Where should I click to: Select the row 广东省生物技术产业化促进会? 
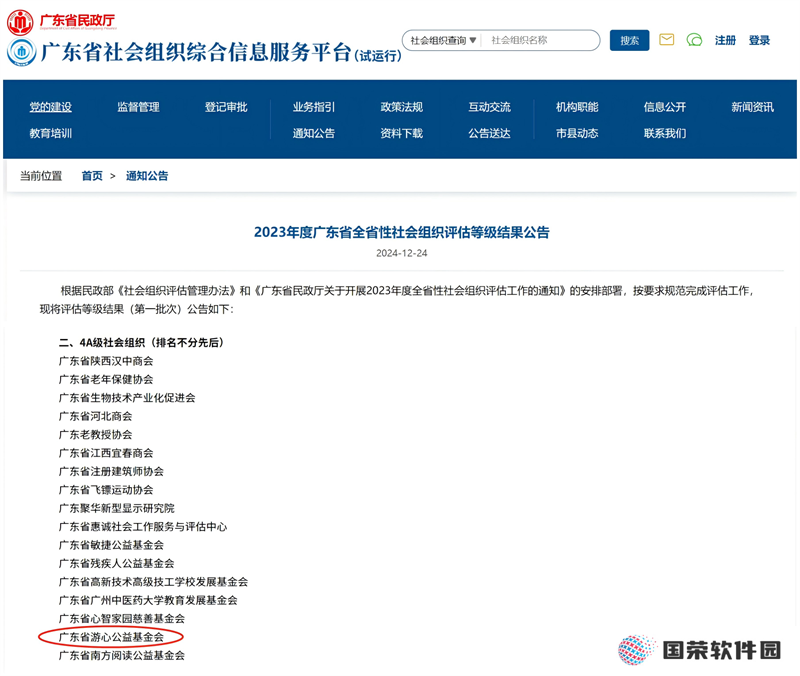click(x=127, y=397)
